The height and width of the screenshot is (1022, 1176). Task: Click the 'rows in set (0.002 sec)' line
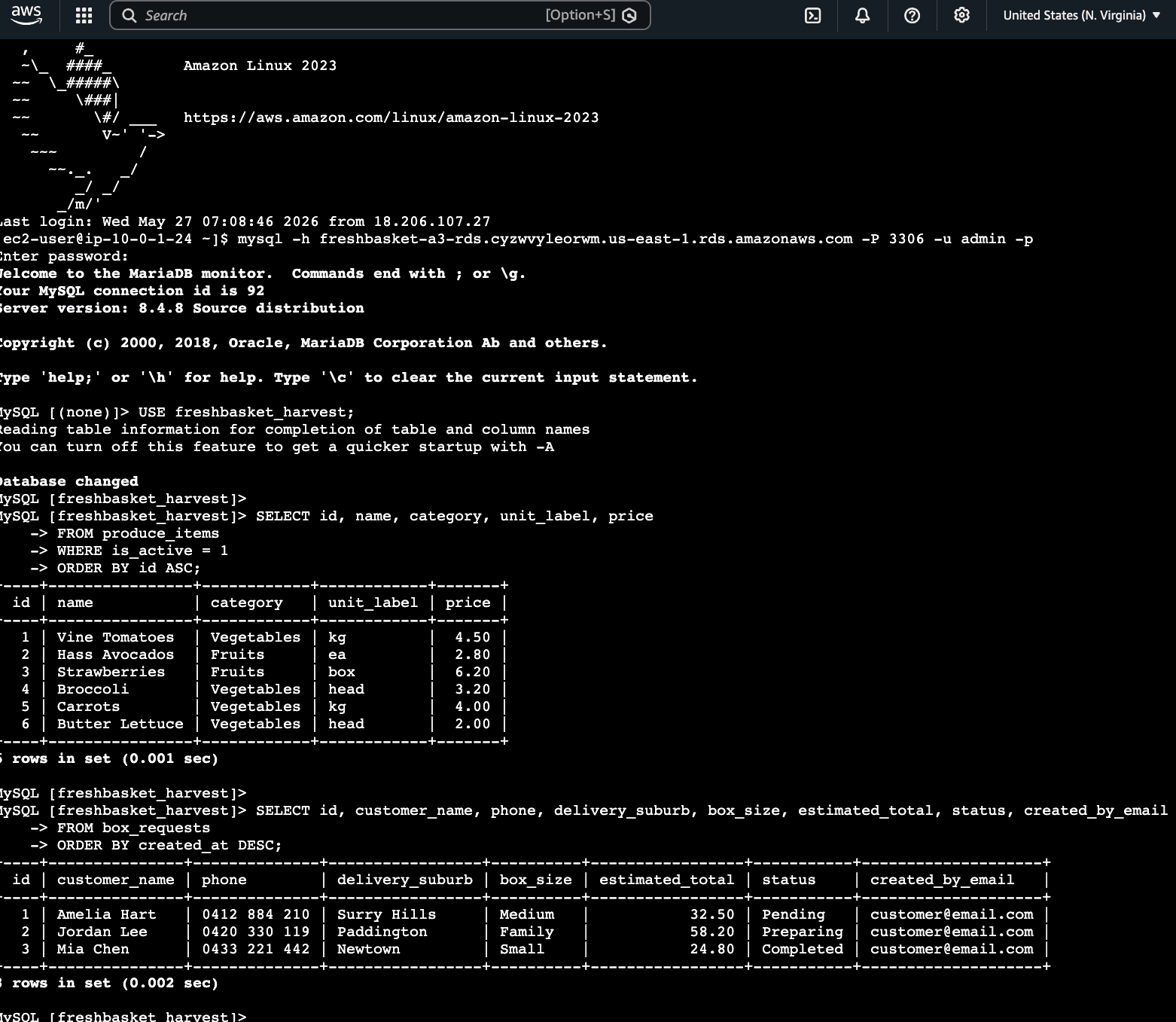tap(109, 983)
